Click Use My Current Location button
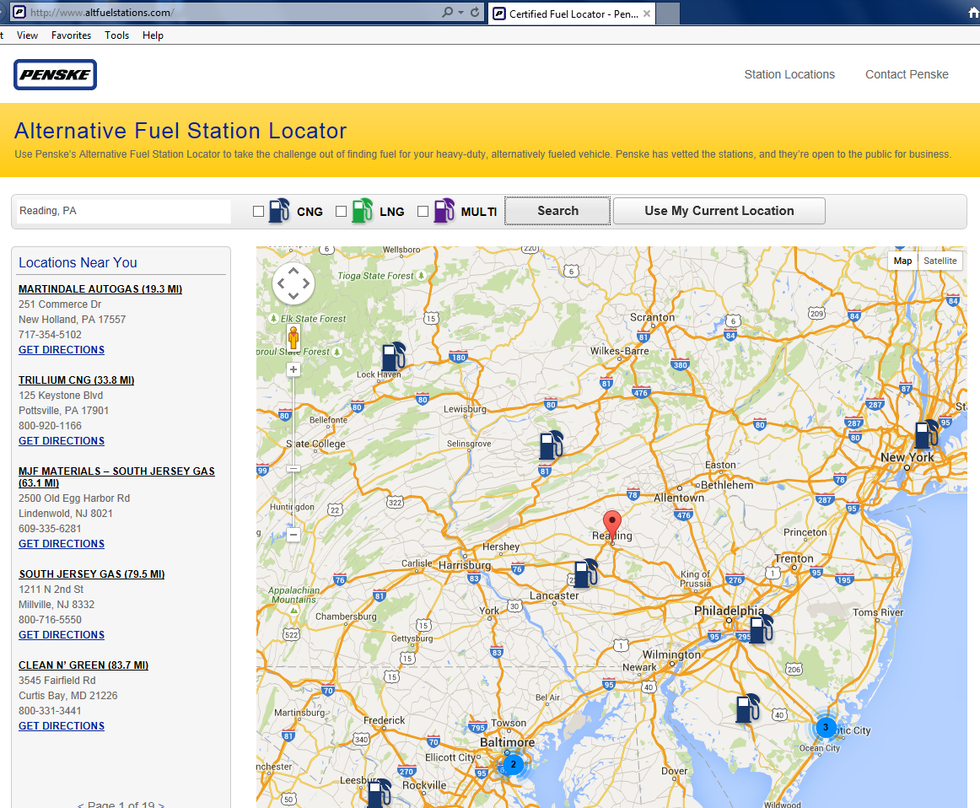 (719, 211)
